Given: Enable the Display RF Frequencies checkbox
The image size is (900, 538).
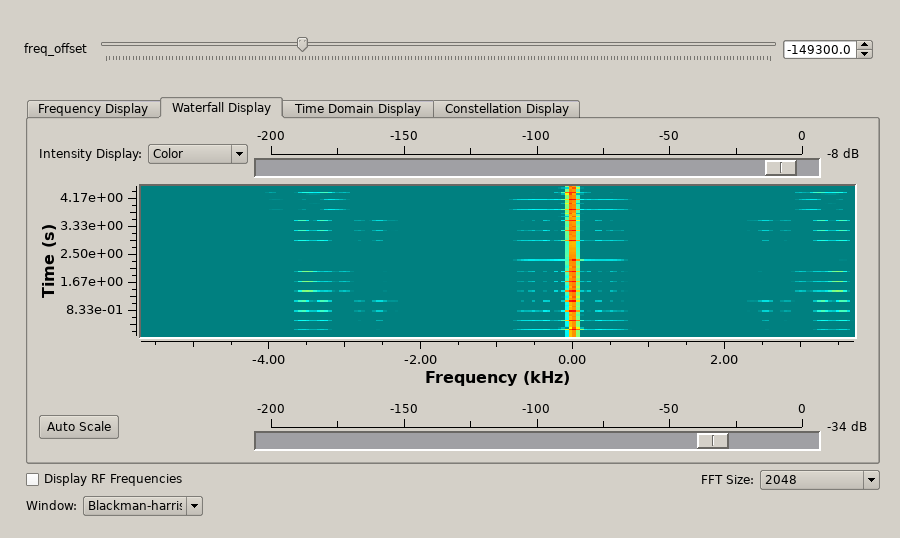Looking at the screenshot, I should (33, 479).
